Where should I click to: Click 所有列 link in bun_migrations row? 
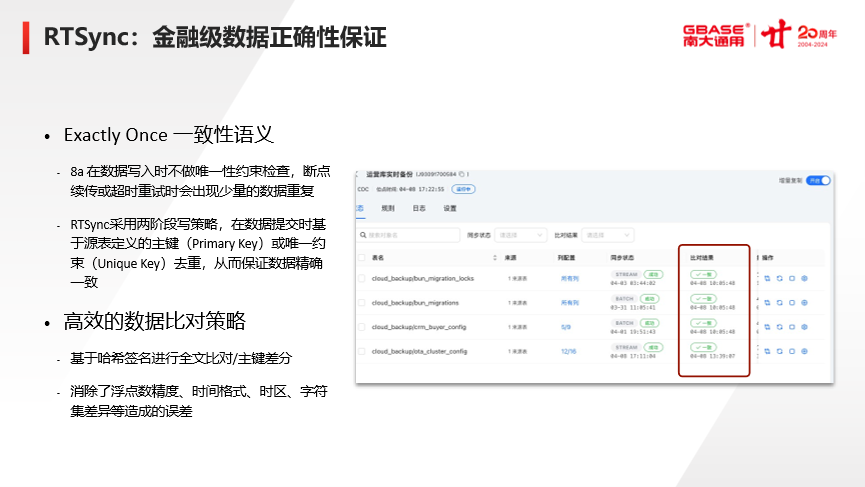570,303
